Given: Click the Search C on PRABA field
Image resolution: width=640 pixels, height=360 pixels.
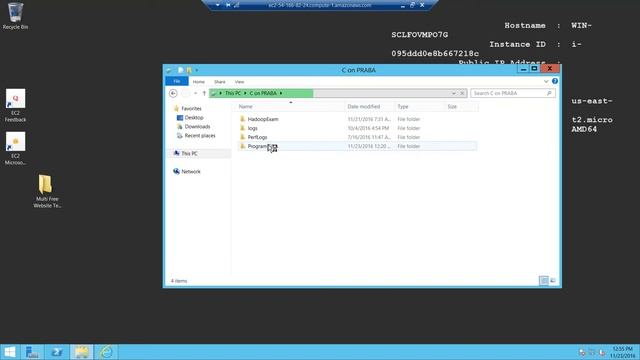Looking at the screenshot, I should [513, 93].
